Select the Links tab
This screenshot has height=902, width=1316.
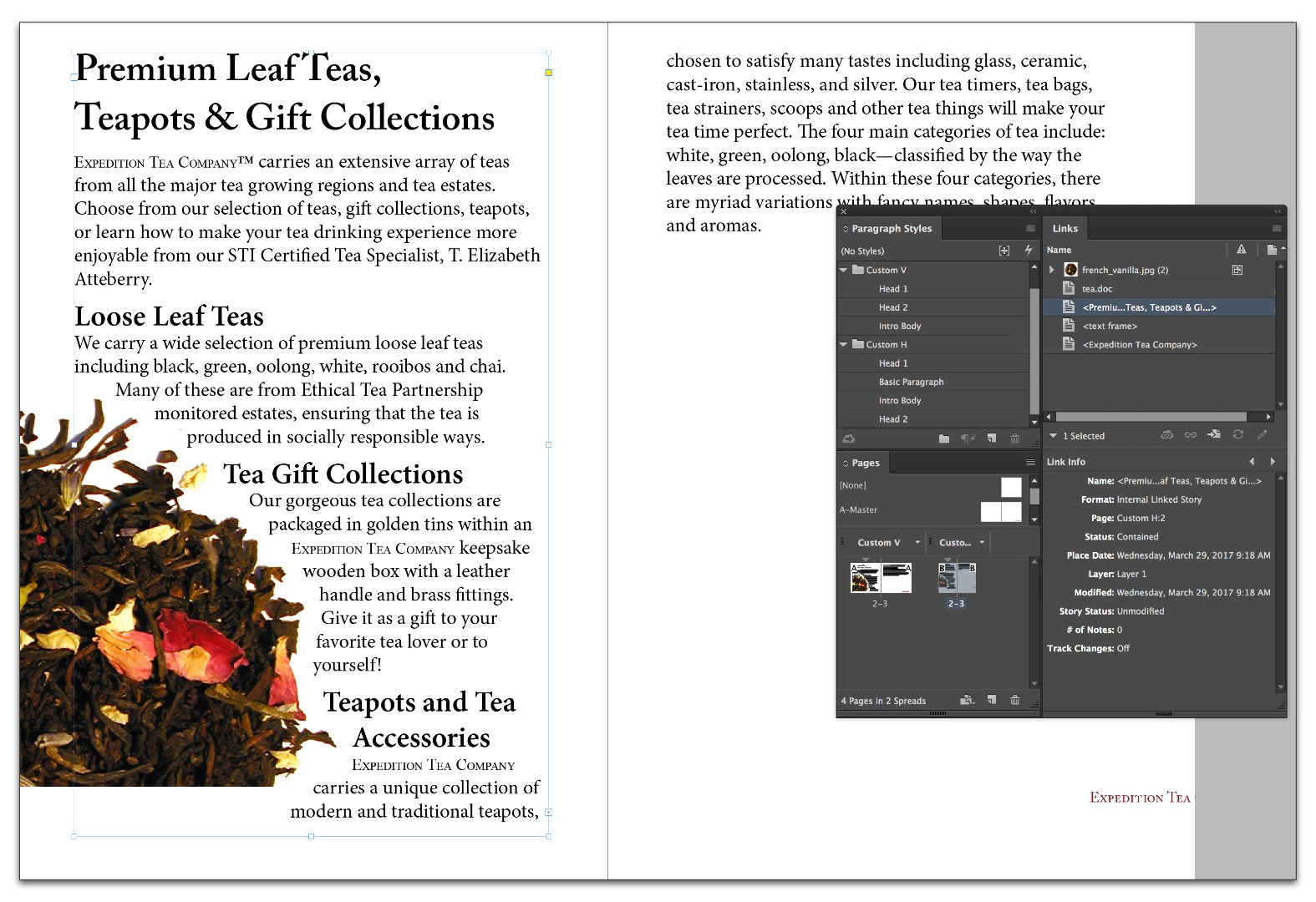click(x=1065, y=228)
